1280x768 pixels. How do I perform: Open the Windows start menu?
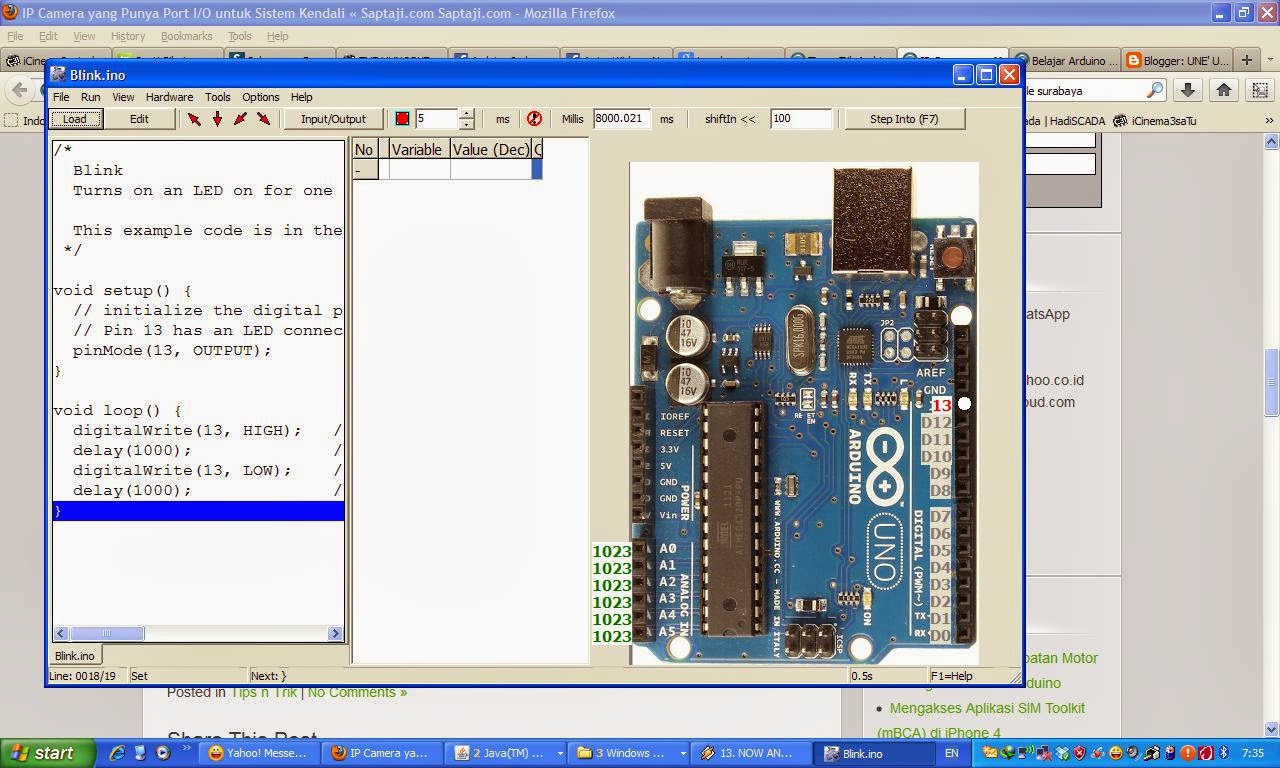point(48,753)
